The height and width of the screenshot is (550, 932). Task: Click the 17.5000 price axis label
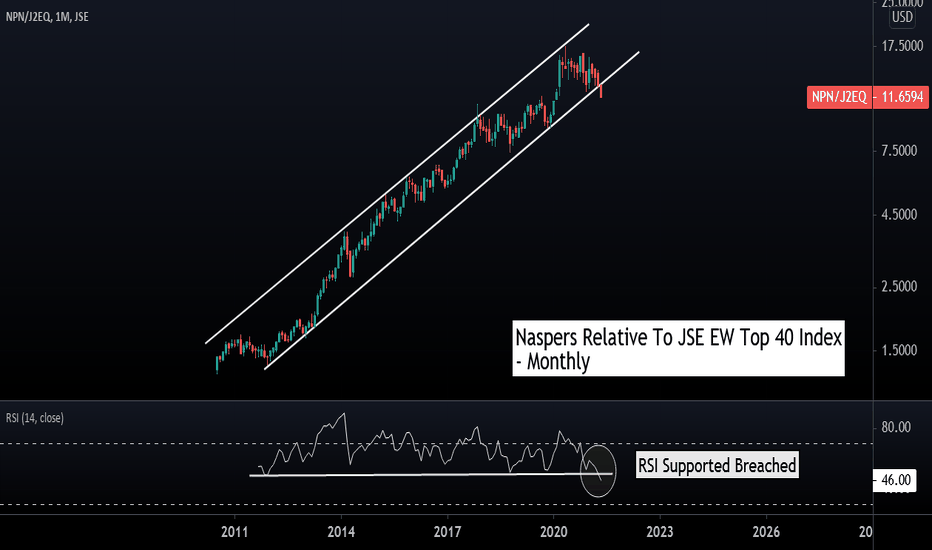(x=902, y=46)
